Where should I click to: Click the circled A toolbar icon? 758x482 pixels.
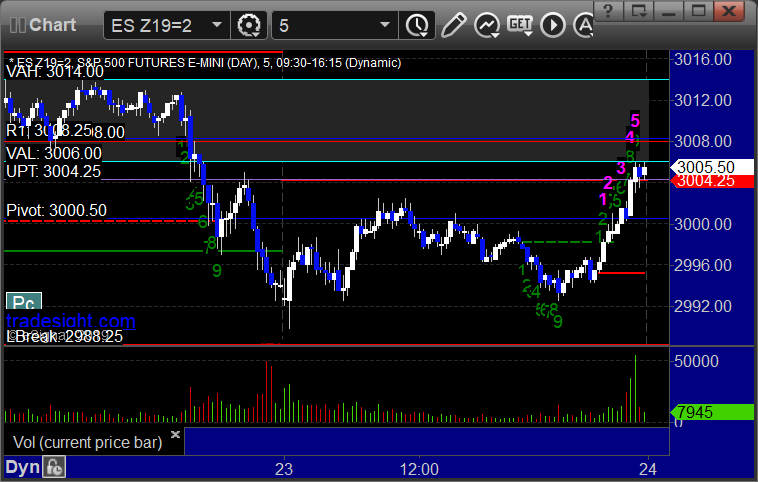point(584,25)
